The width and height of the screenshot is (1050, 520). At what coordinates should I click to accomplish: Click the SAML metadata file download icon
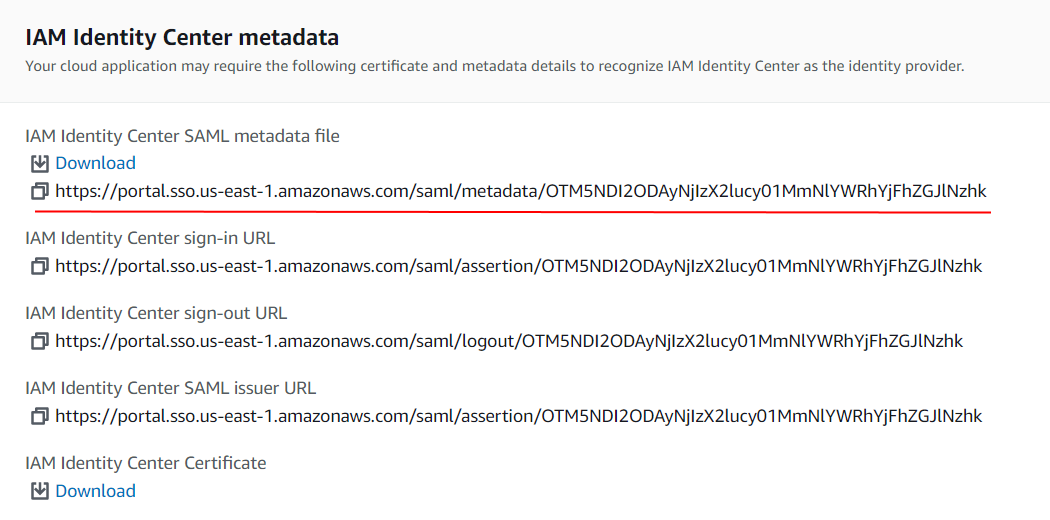40,163
